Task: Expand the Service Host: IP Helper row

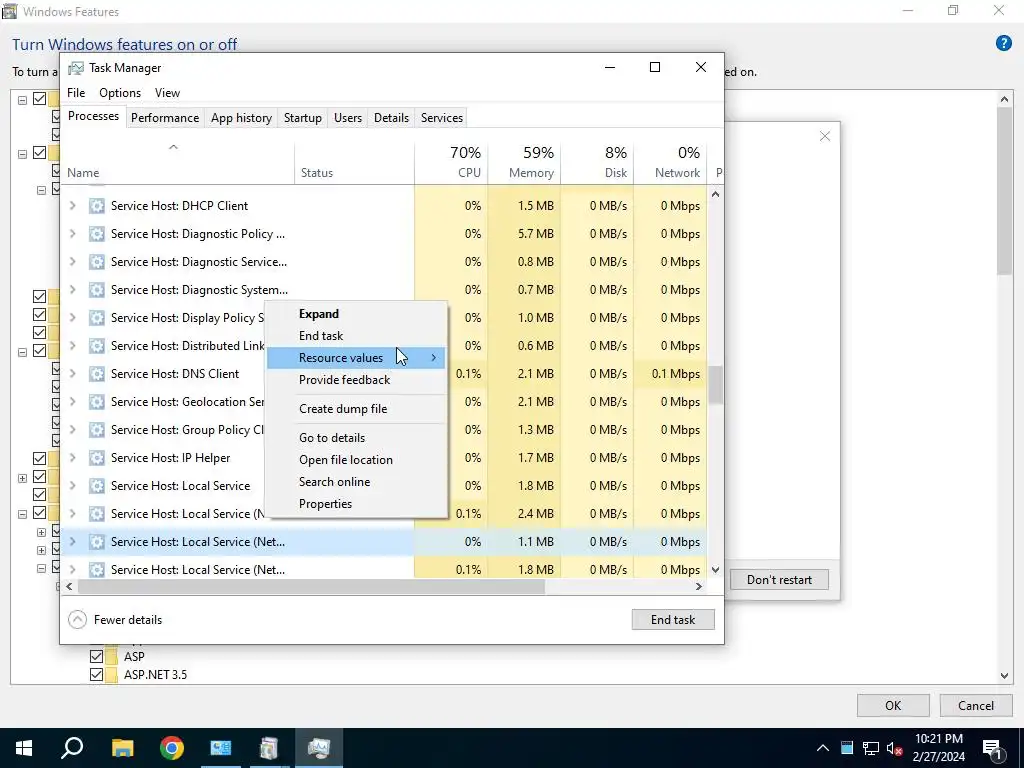Action: coord(72,458)
